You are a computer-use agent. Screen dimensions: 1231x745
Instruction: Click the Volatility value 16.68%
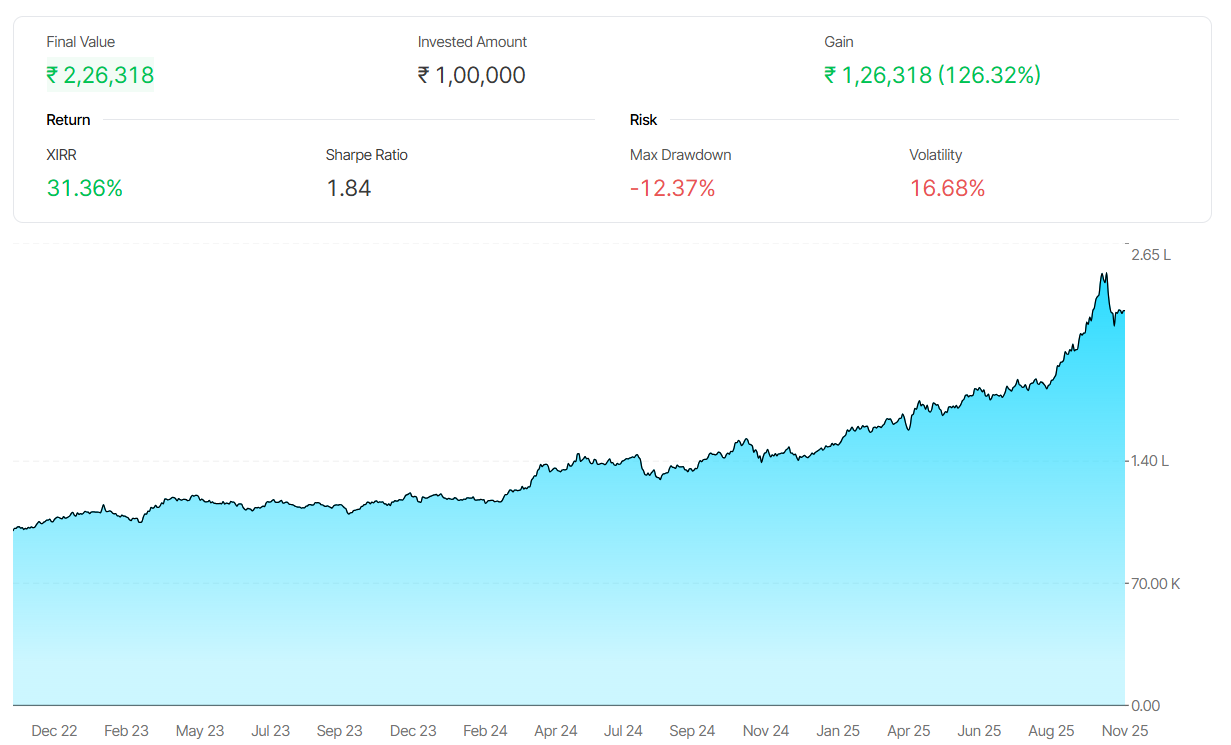click(947, 188)
